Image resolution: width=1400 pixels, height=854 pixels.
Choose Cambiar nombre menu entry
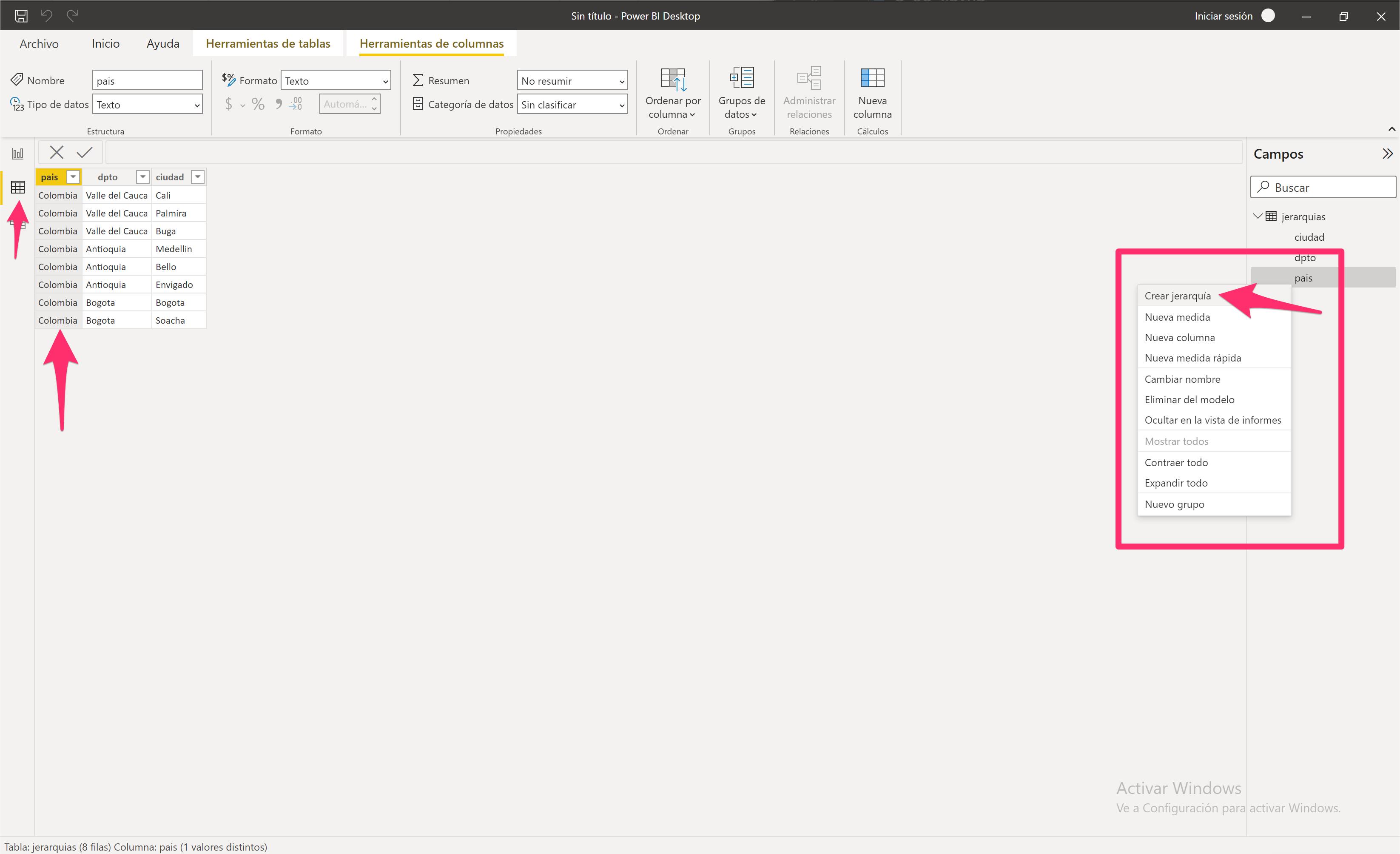[1214, 379]
